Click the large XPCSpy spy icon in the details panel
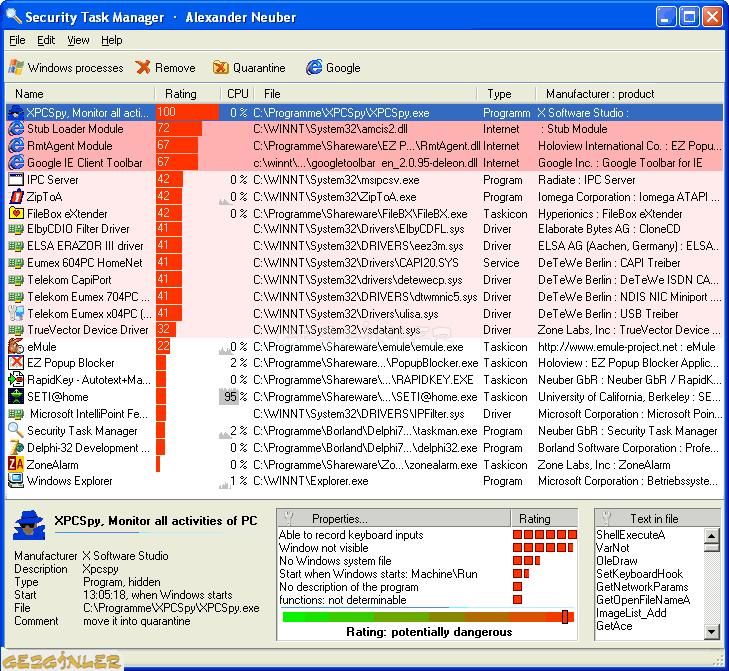 click(29, 525)
